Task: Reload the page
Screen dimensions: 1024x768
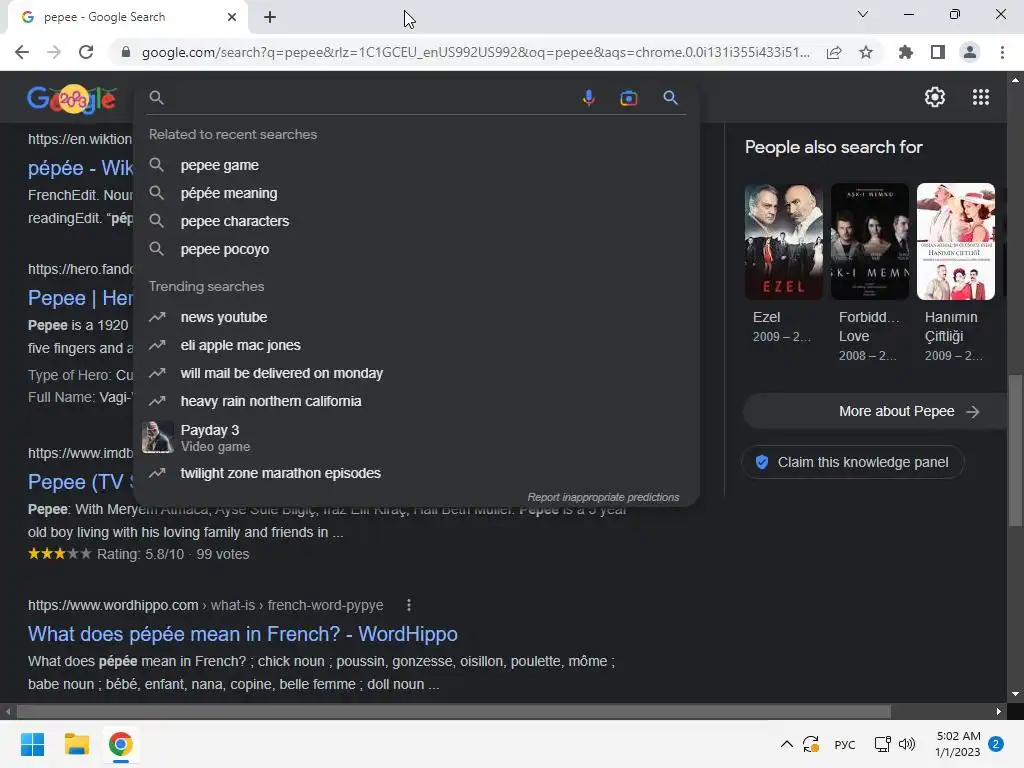Action: coord(86,52)
